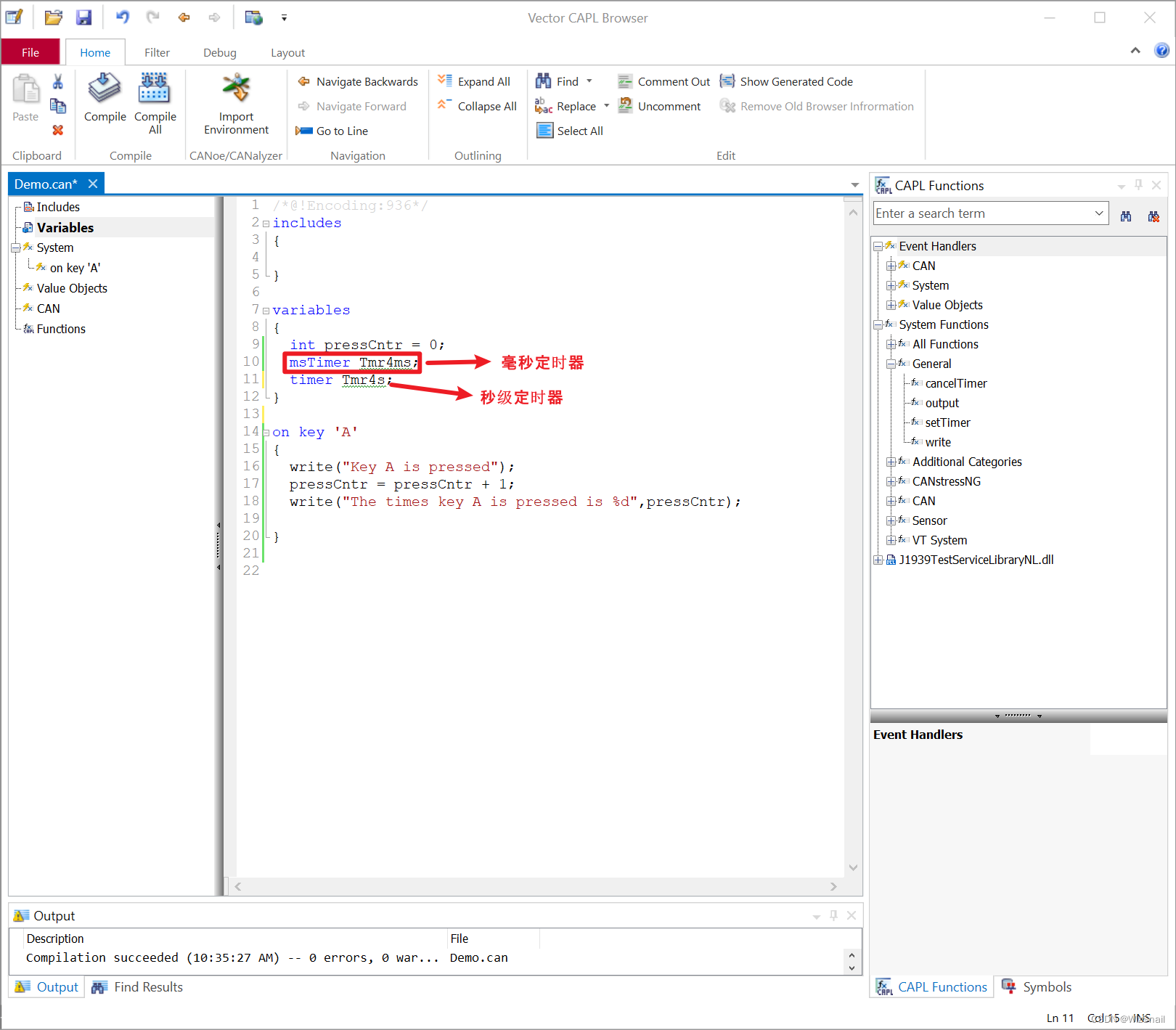Click the Find button
Viewport: 1176px width, 1030px height.
(557, 81)
